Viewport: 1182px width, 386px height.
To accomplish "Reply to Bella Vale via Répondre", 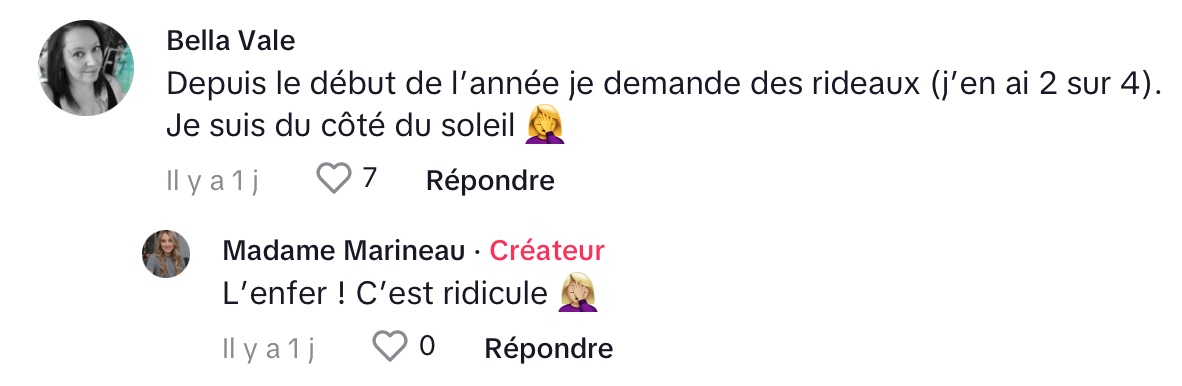I will 490,180.
